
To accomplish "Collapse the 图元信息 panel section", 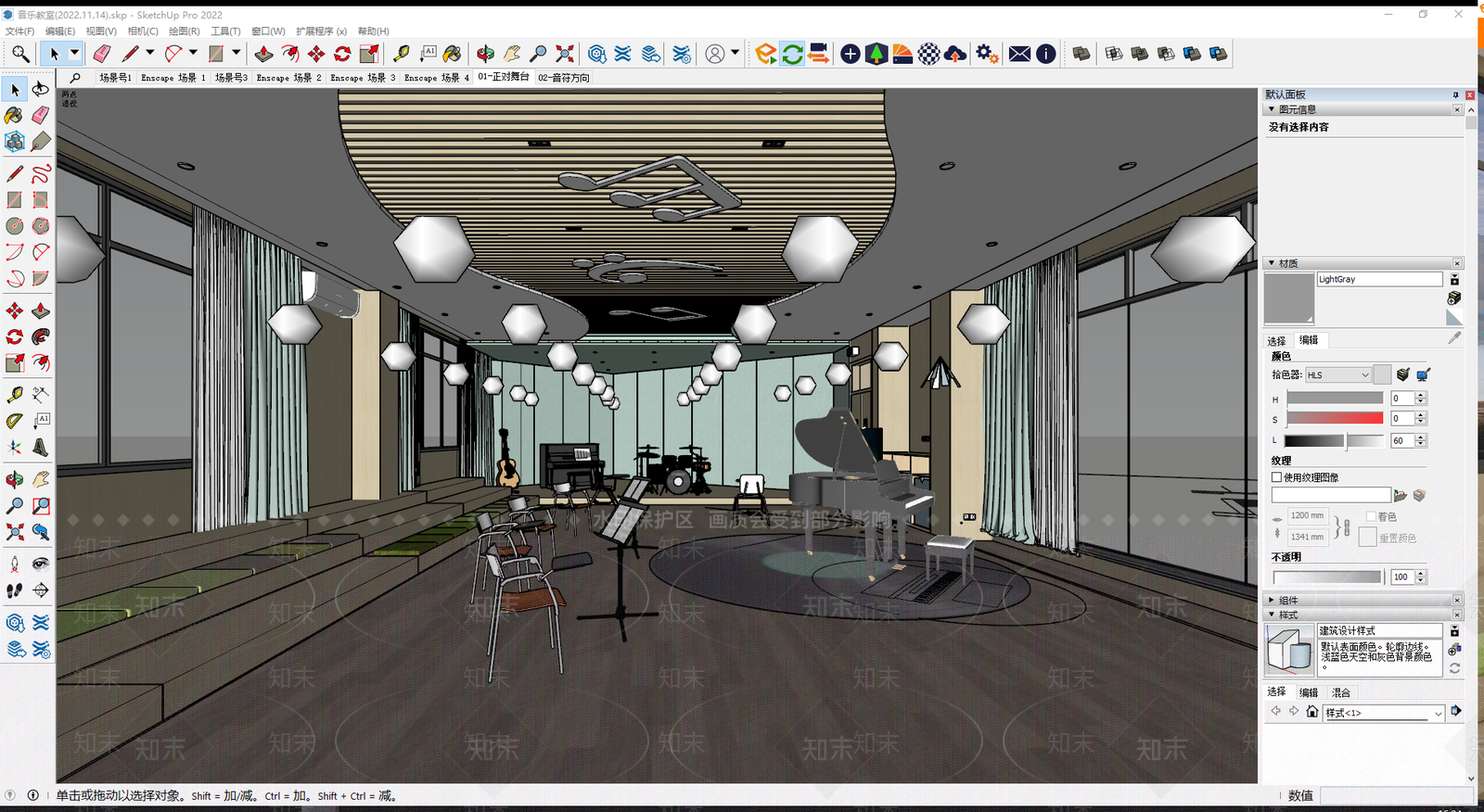I will click(1272, 109).
